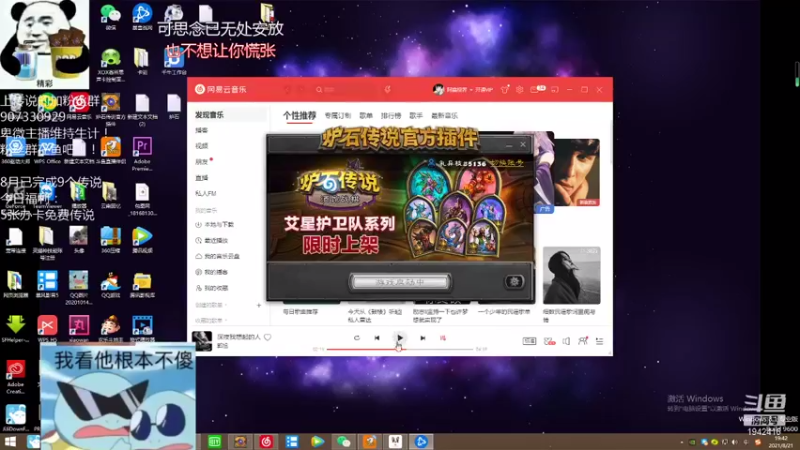The height and width of the screenshot is (450, 800).
Task: Open the QQ游戏 desktop shortcut
Action: point(110,285)
